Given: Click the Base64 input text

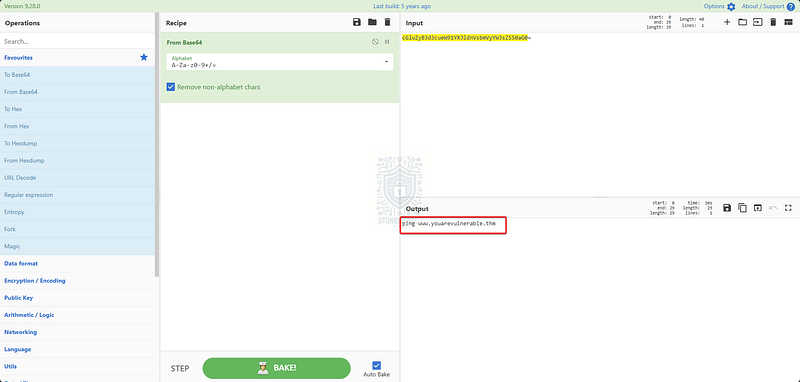Looking at the screenshot, I should click(466, 38).
